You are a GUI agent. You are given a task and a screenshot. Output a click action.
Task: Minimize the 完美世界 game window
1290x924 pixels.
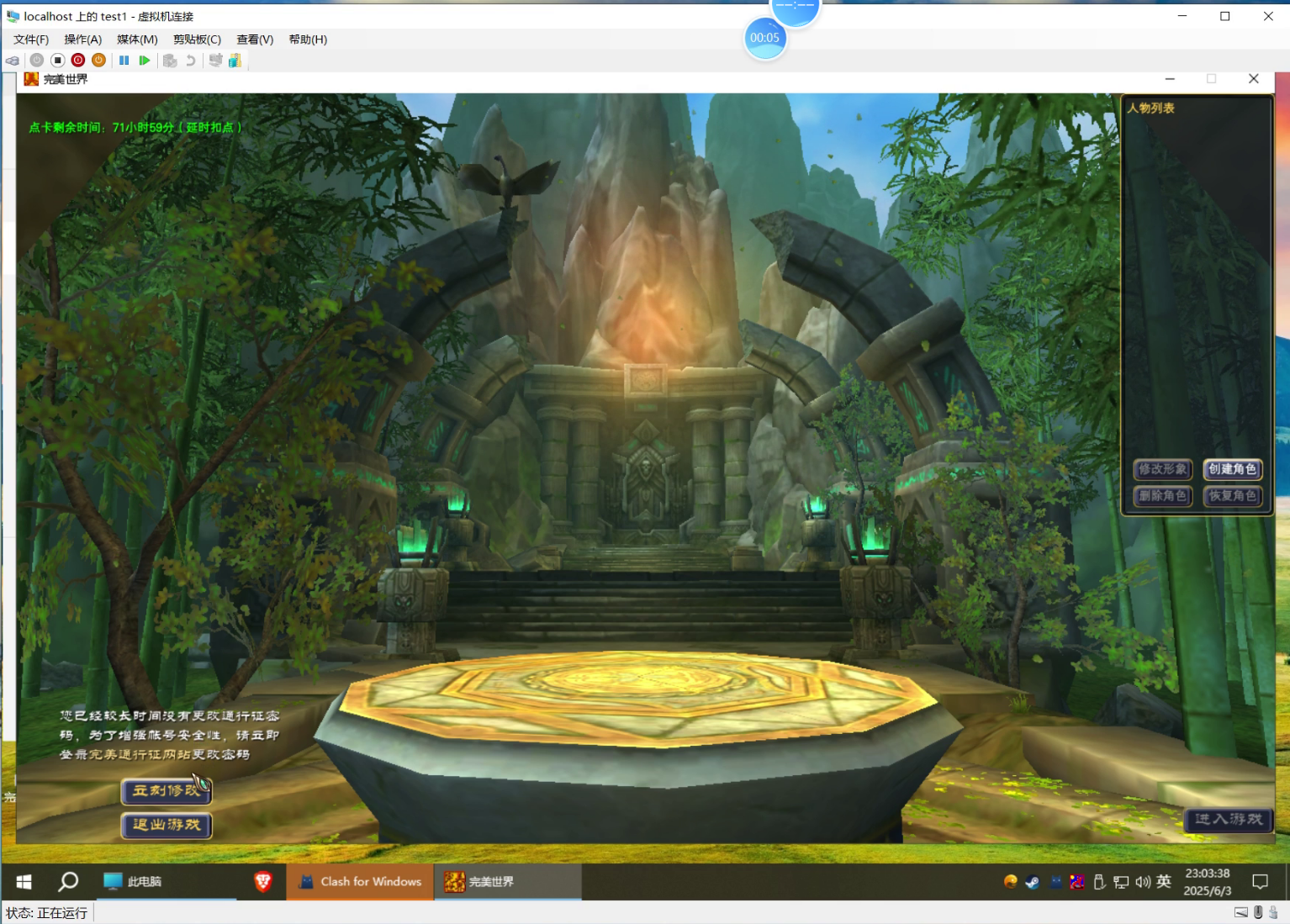1170,78
